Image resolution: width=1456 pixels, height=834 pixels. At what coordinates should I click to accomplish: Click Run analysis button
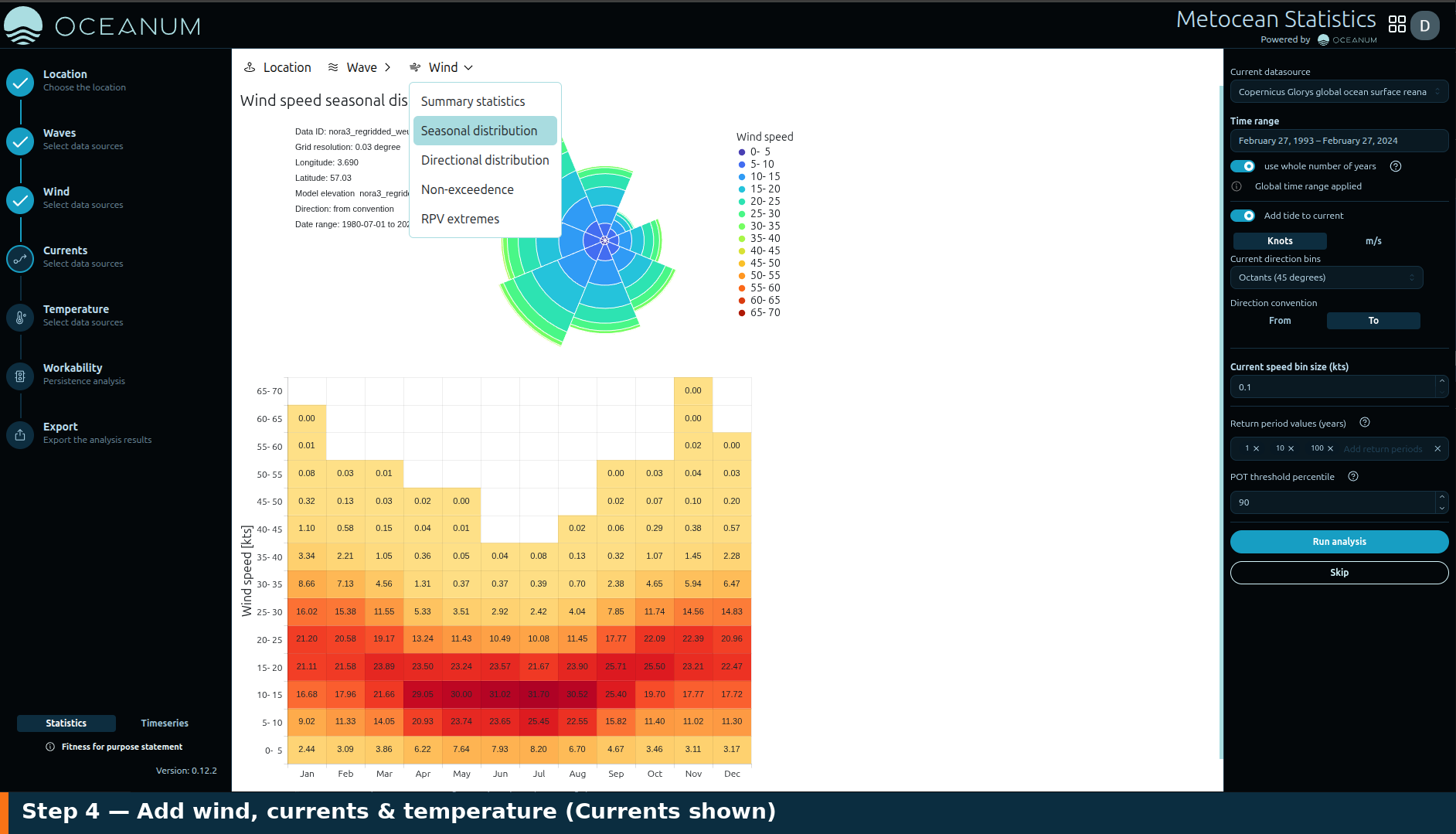tap(1339, 542)
